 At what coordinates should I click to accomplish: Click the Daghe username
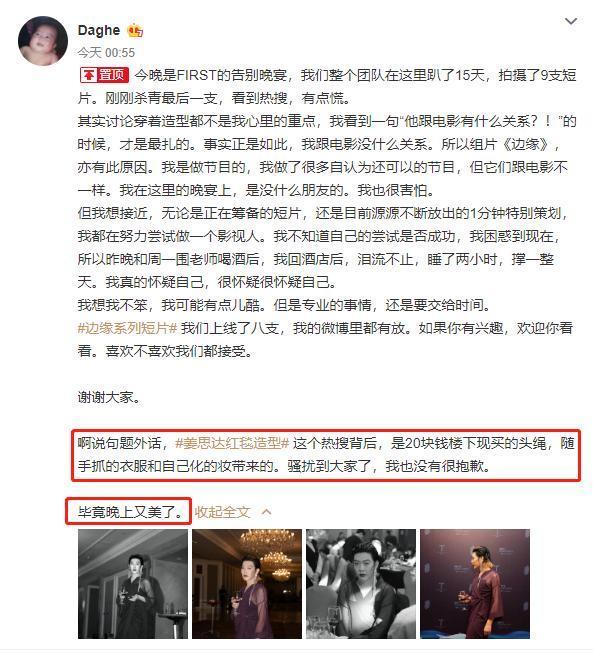(x=99, y=30)
